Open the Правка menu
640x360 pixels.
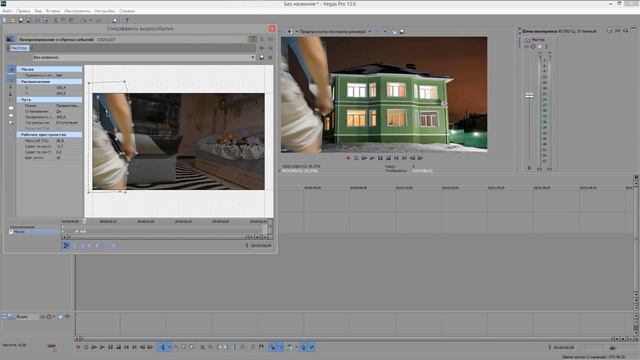click(23, 11)
